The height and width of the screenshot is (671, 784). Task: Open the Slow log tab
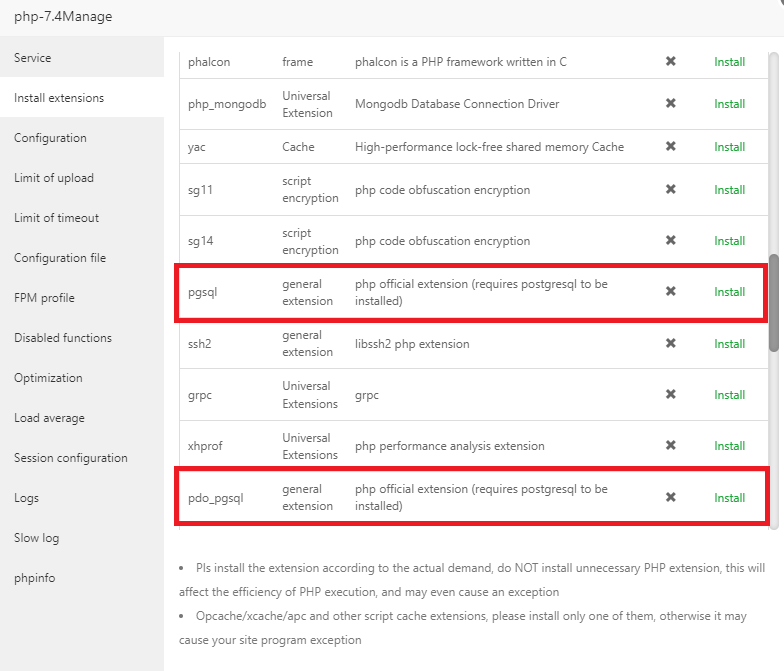(x=36, y=538)
